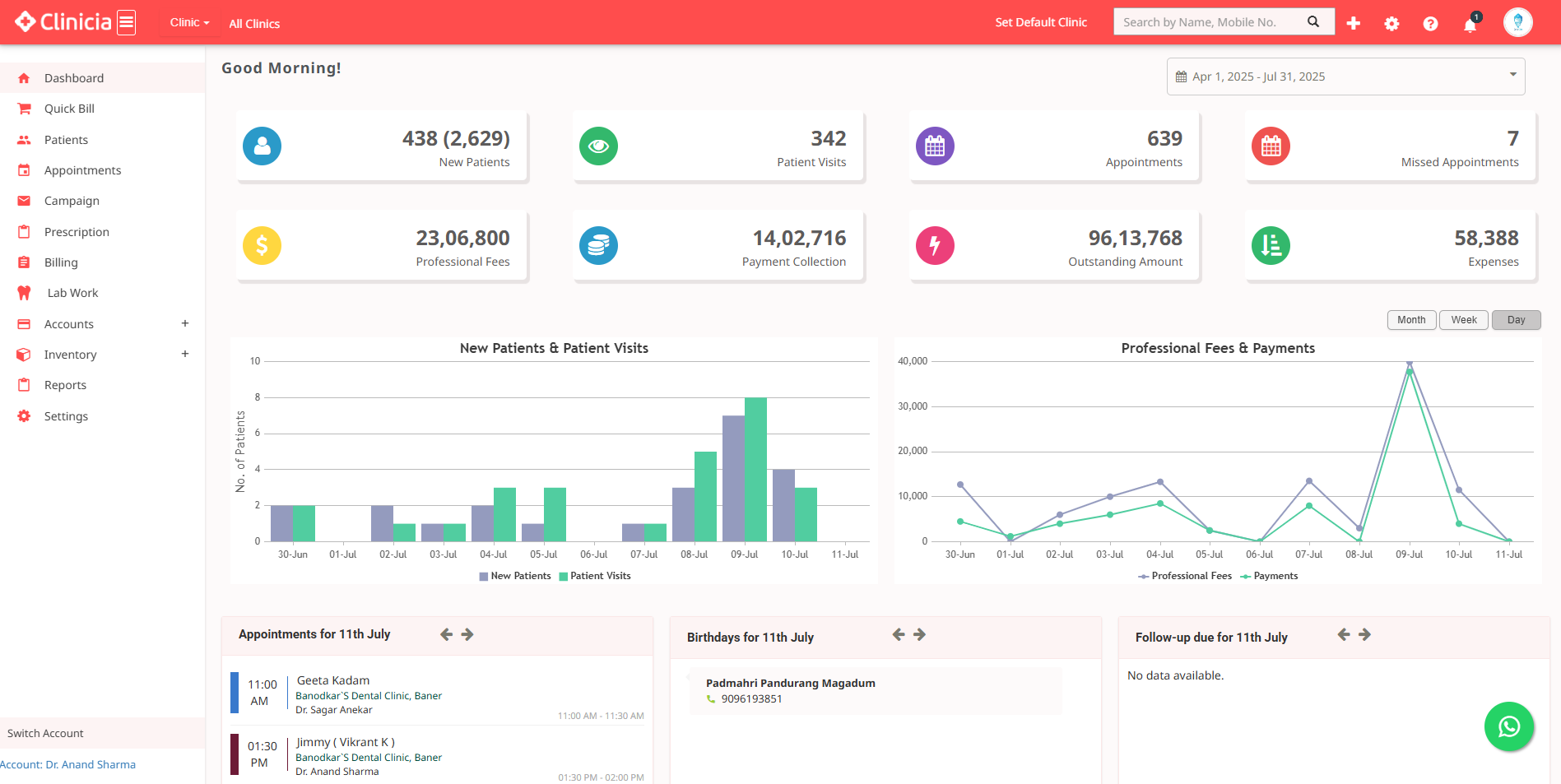Expand the Accounts sidebar section
This screenshot has height=784, width=1561.
[x=68, y=323]
